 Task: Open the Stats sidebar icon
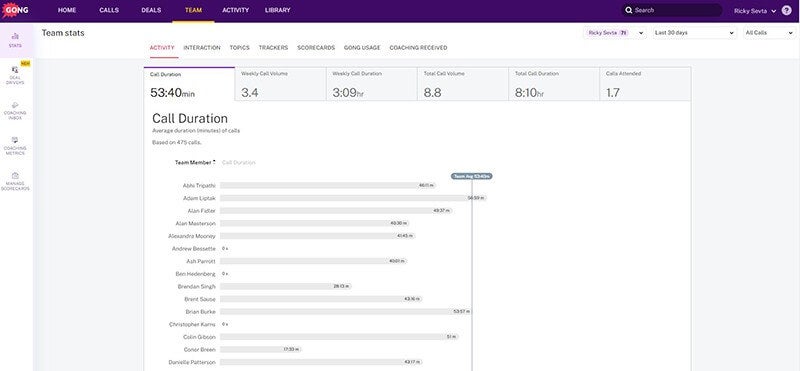tap(15, 40)
